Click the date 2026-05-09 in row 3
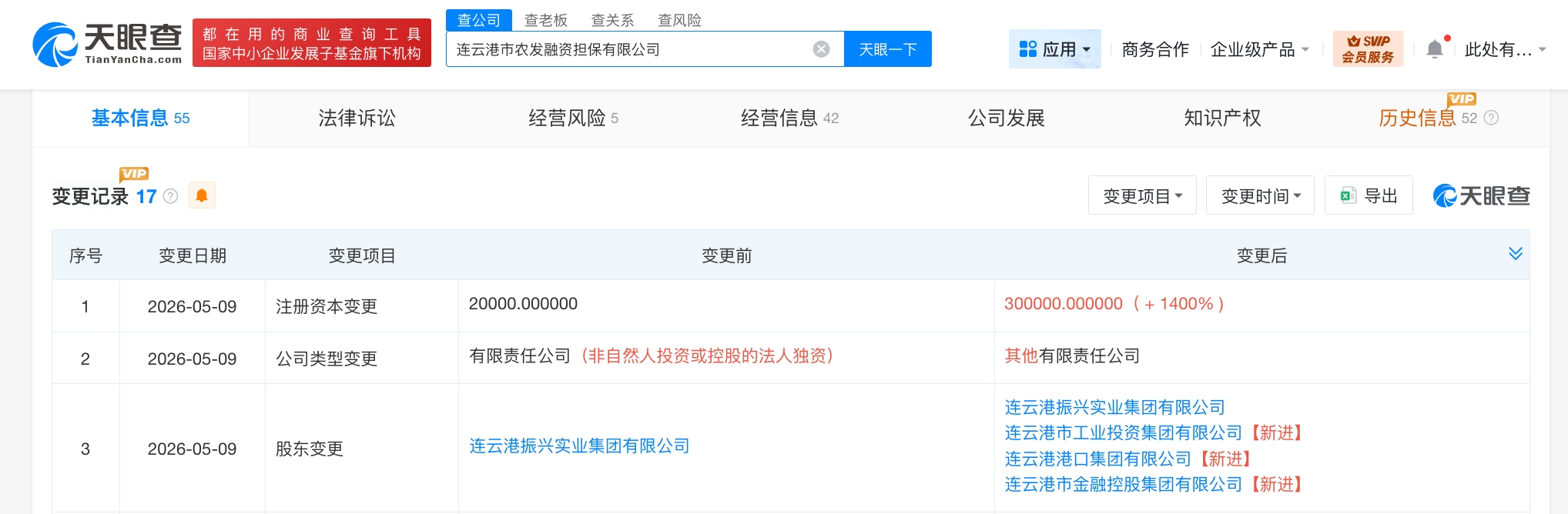This screenshot has width=1568, height=514. (192, 449)
